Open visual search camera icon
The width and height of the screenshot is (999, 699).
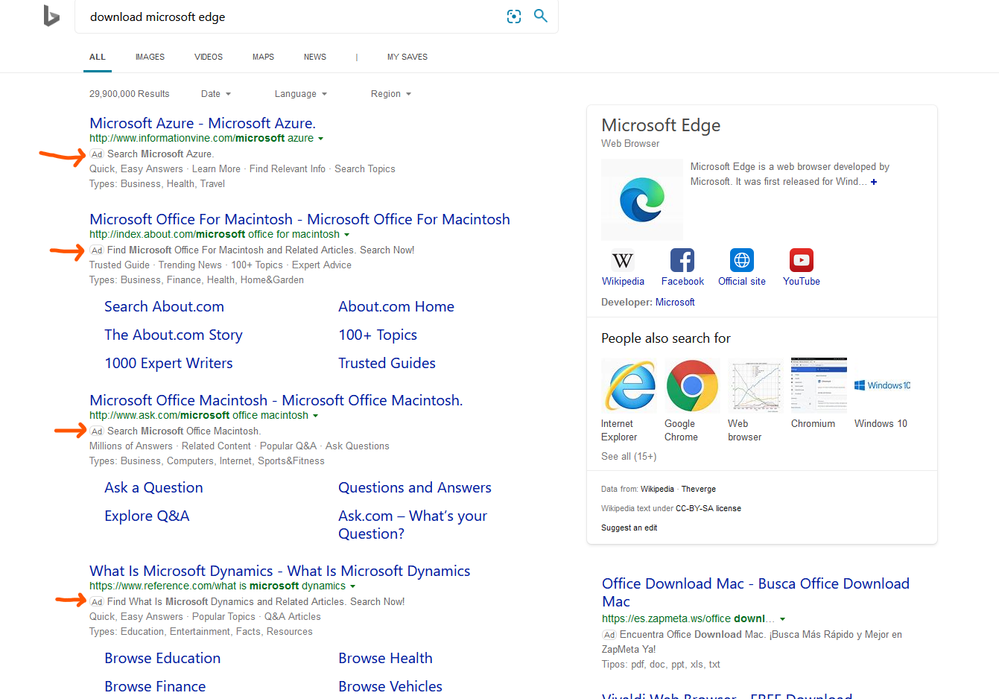pyautogui.click(x=514, y=17)
